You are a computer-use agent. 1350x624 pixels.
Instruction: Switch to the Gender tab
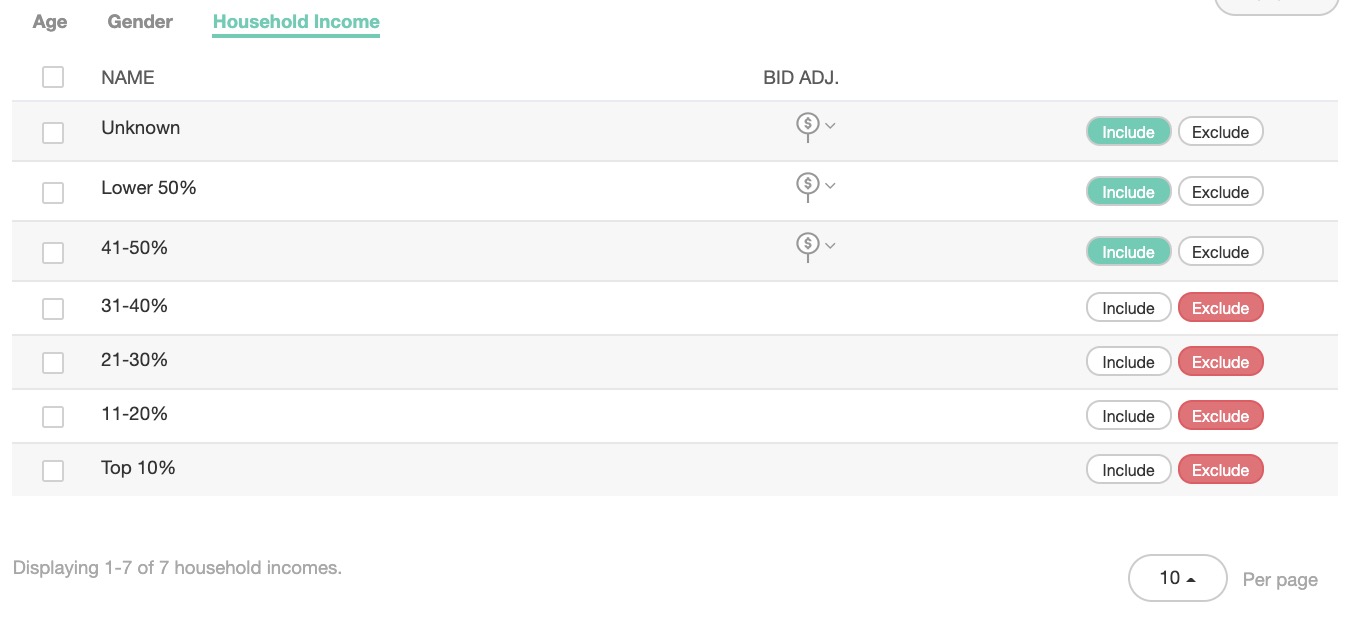point(140,22)
